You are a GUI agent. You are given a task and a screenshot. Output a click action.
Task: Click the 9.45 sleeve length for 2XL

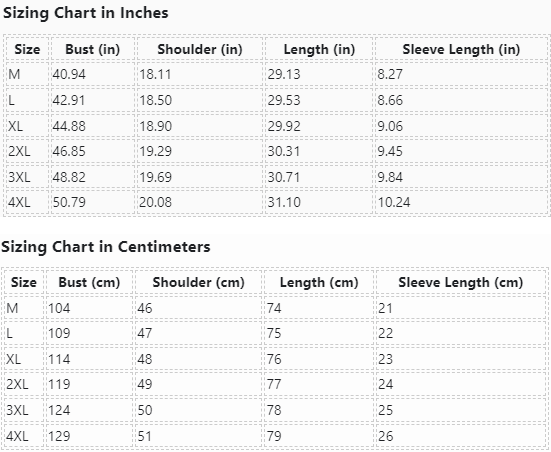[x=390, y=151]
